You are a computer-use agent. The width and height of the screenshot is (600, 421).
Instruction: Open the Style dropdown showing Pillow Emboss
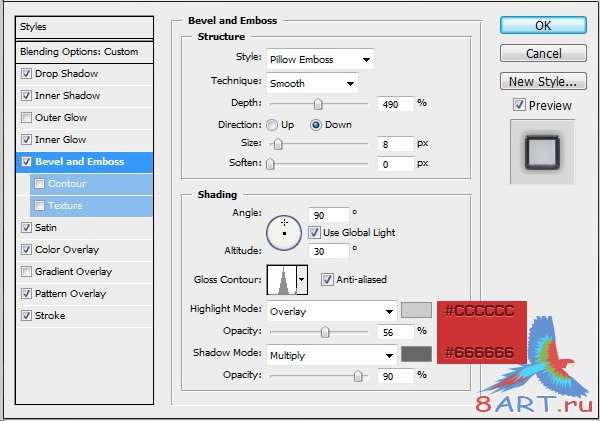319,60
